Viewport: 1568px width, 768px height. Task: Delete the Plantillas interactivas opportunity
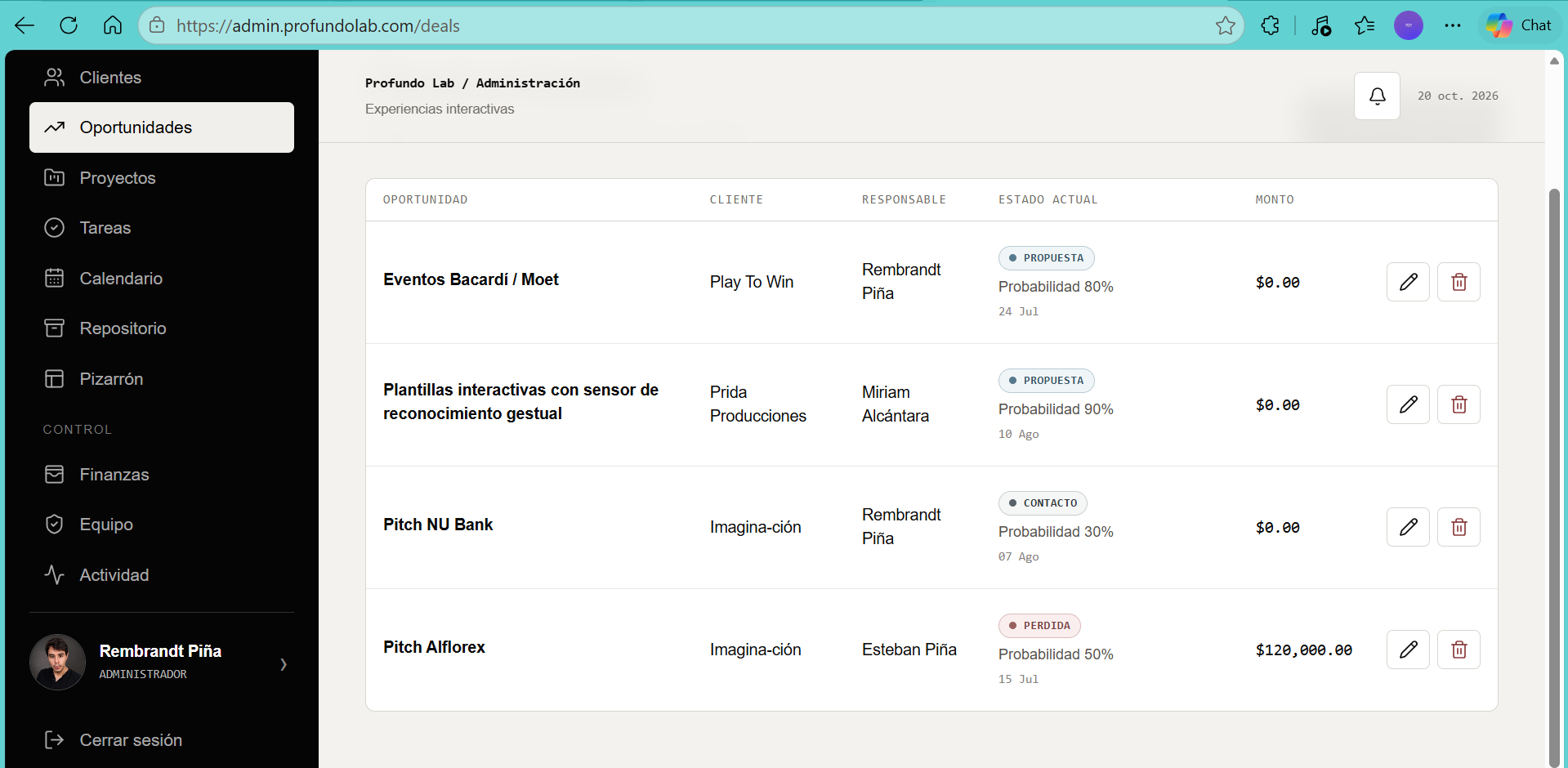[x=1459, y=404]
